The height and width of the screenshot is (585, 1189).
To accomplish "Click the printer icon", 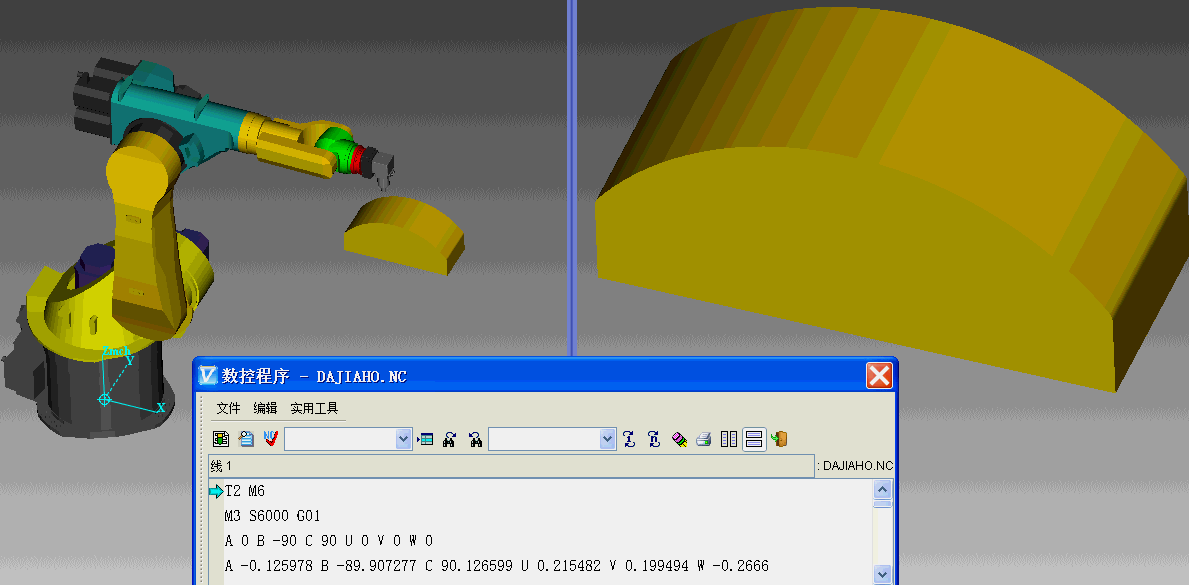I will click(704, 439).
